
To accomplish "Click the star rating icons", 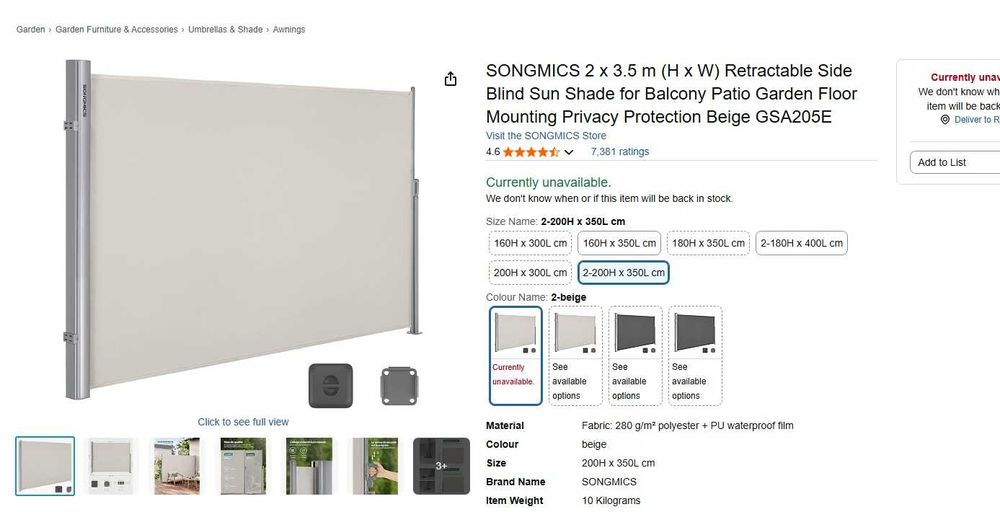I will (x=530, y=152).
